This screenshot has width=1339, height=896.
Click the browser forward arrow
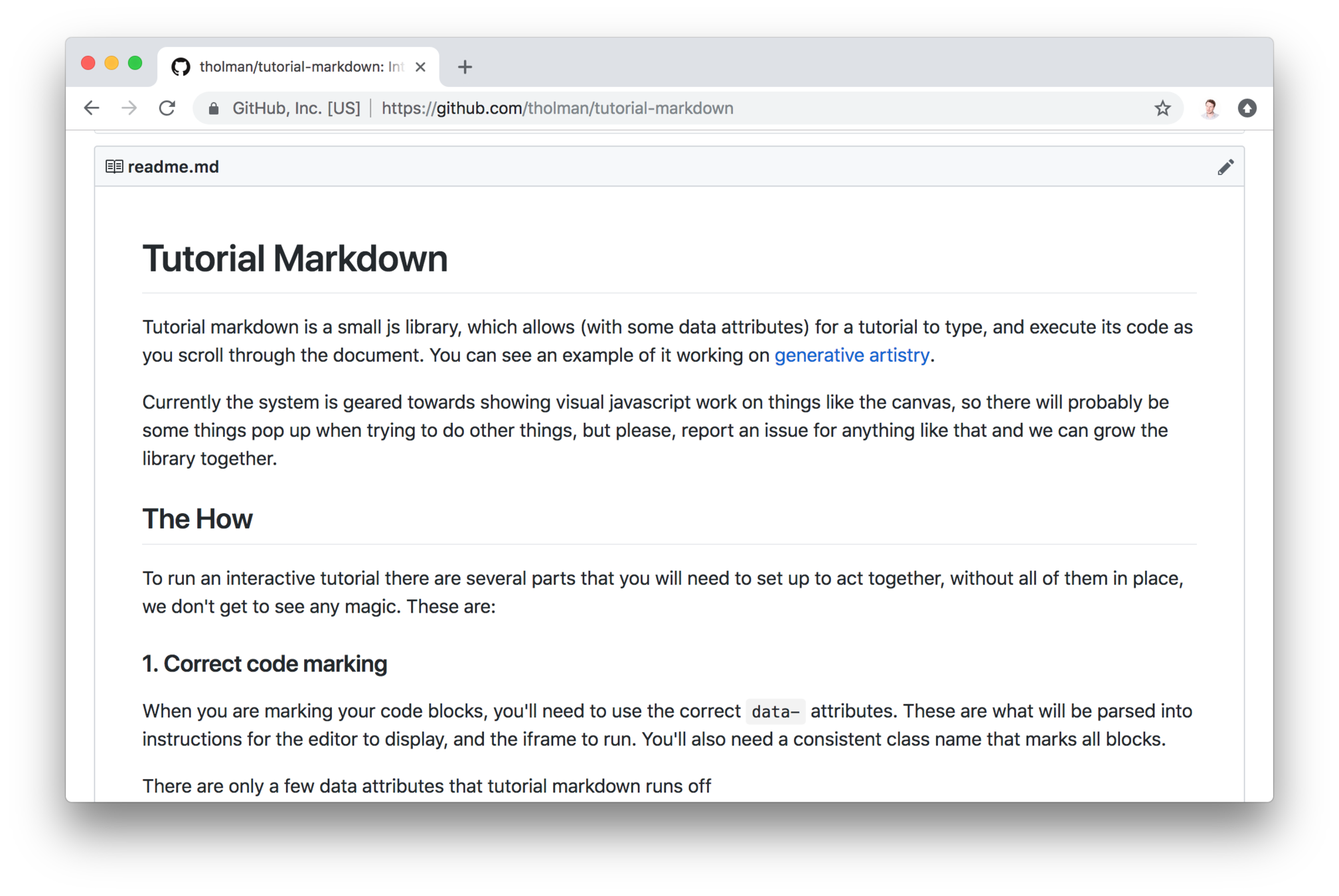[x=129, y=108]
